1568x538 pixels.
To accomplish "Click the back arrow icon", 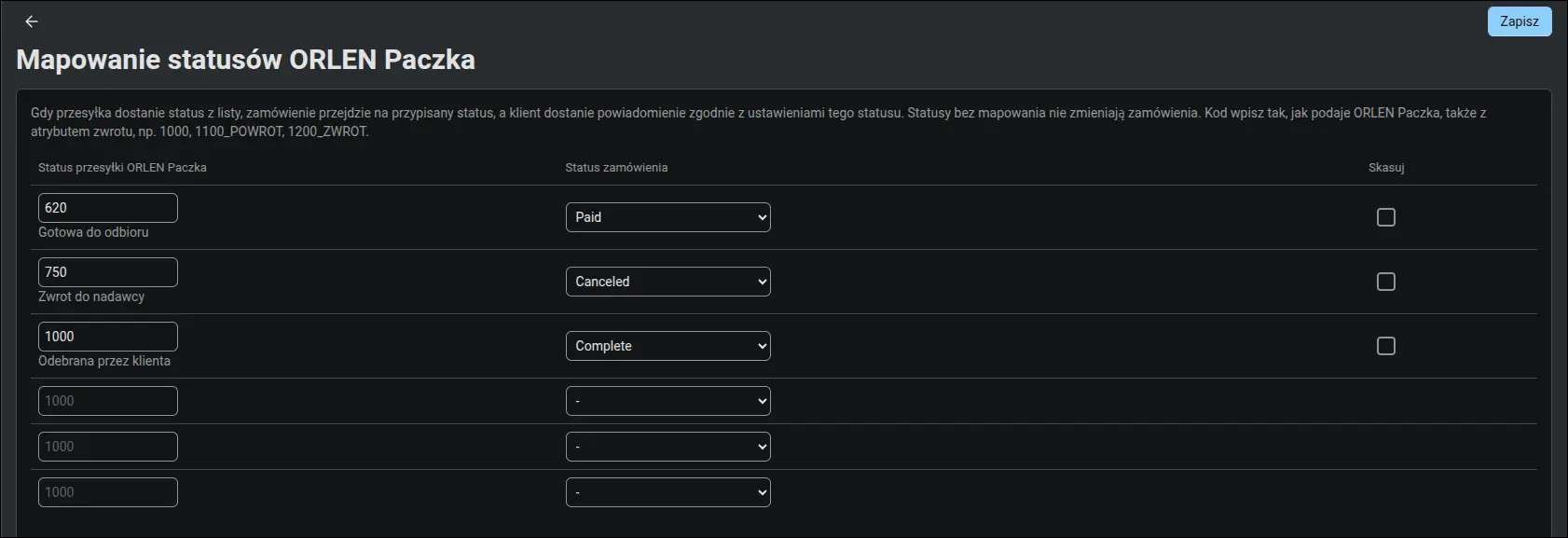I will point(32,21).
